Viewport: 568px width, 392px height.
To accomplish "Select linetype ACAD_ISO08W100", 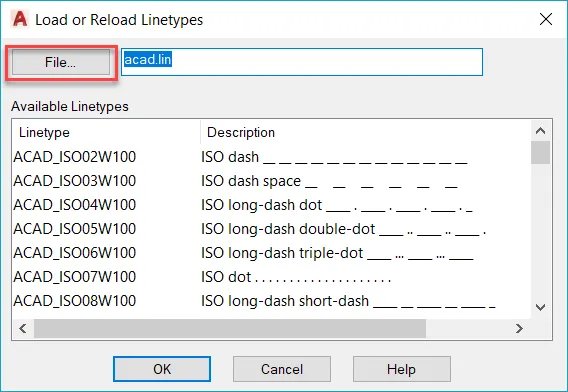I will click(x=75, y=301).
